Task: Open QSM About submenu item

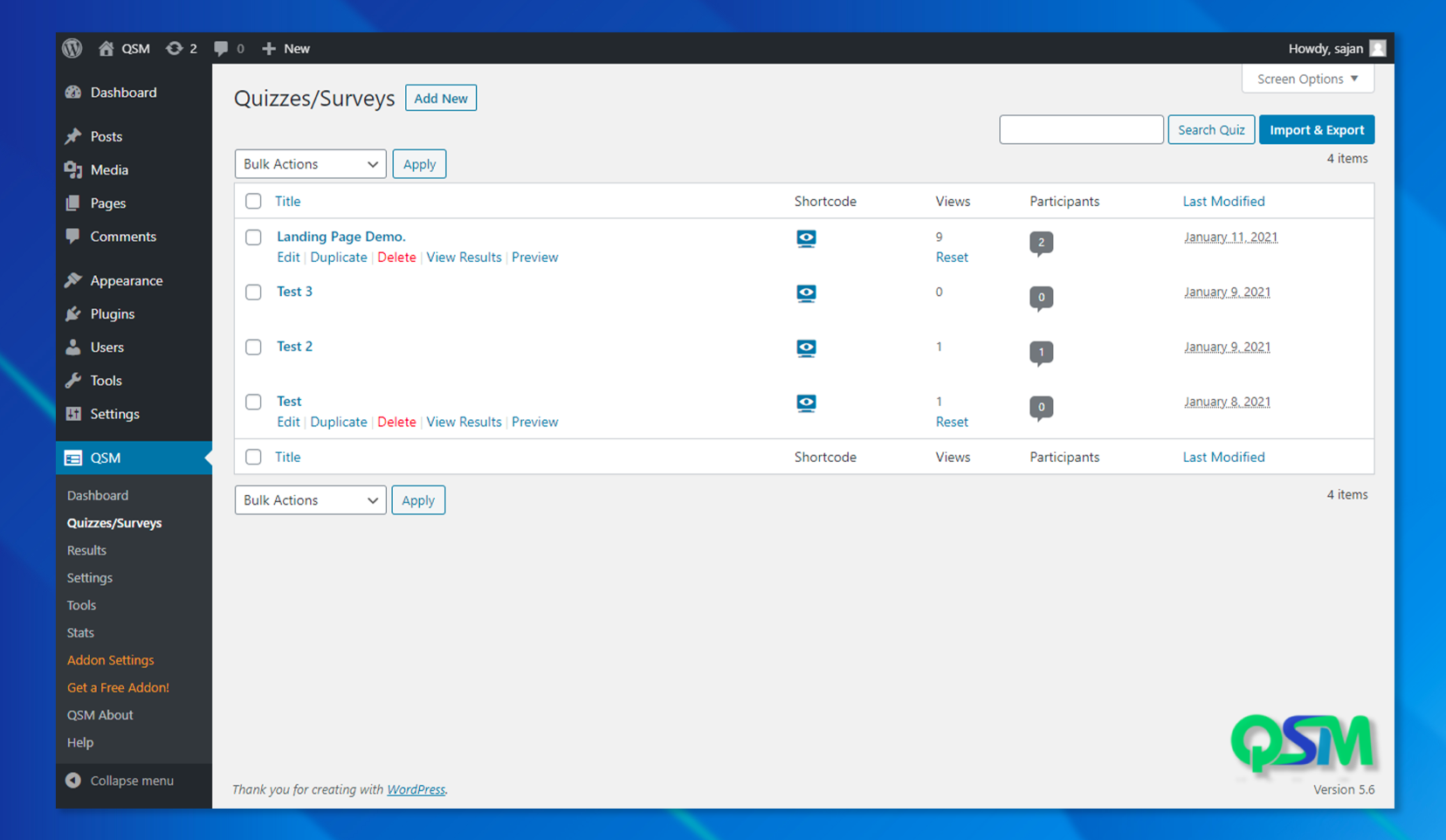Action: (x=100, y=715)
